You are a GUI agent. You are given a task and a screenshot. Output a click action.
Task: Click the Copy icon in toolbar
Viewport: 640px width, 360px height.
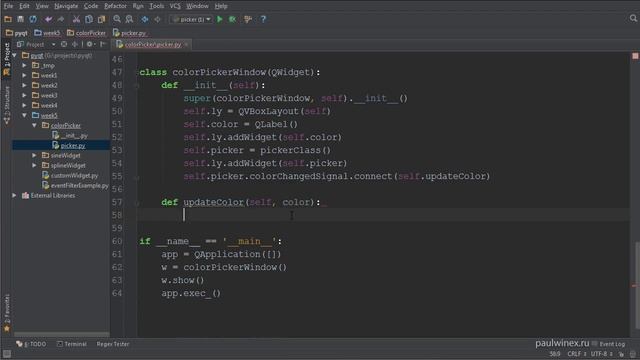pyautogui.click(x=89, y=19)
